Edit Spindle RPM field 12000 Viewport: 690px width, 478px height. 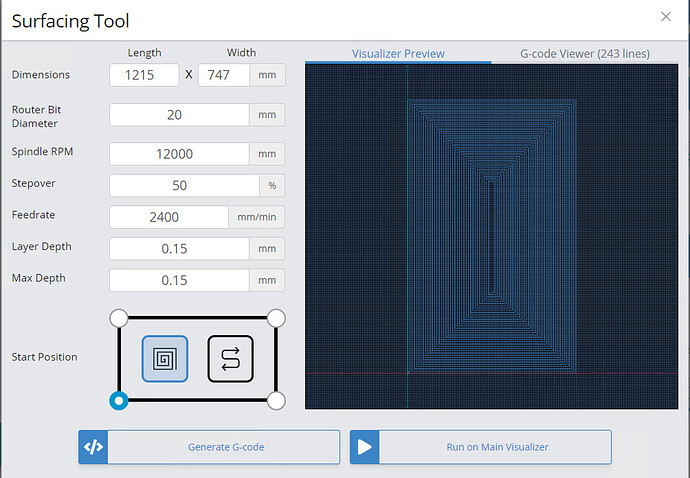pos(179,154)
